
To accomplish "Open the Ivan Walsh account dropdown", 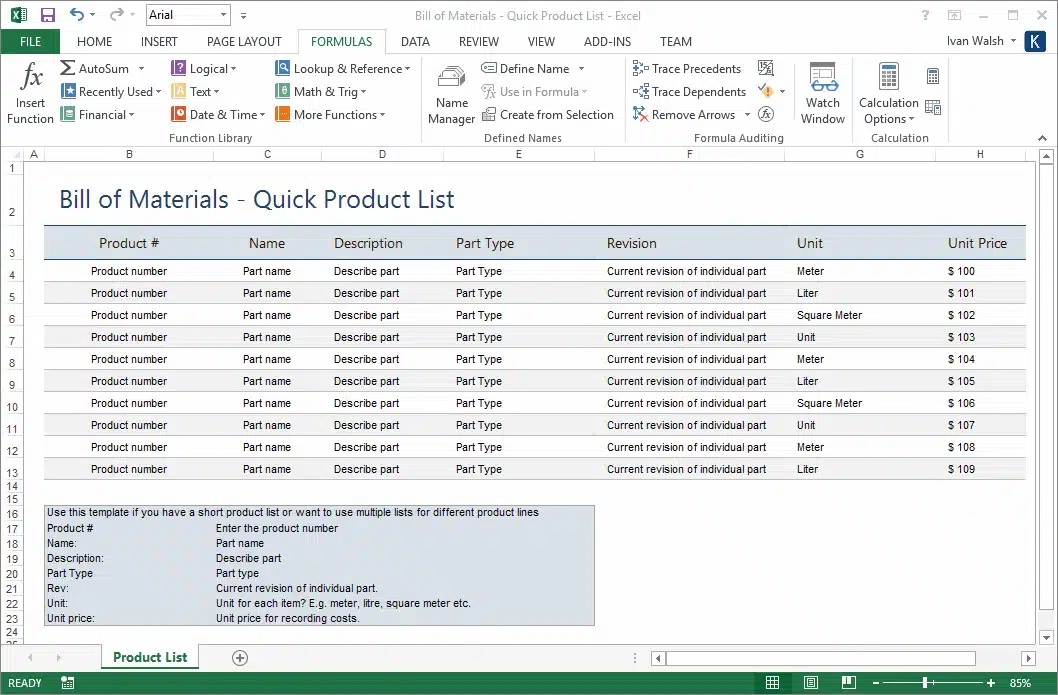I will (x=981, y=40).
